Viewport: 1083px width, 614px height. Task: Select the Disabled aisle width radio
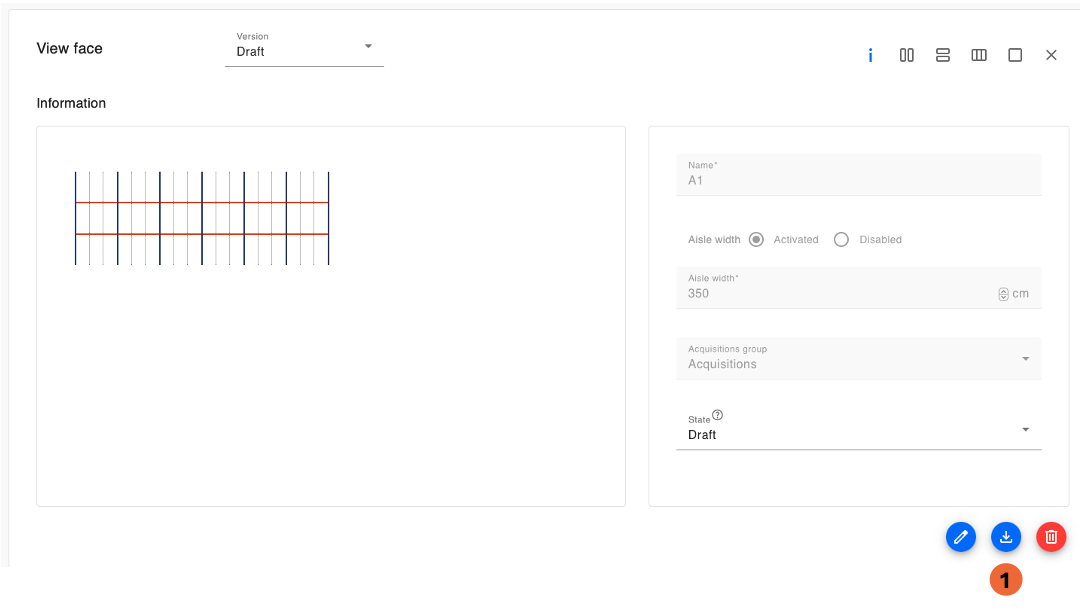coord(841,240)
